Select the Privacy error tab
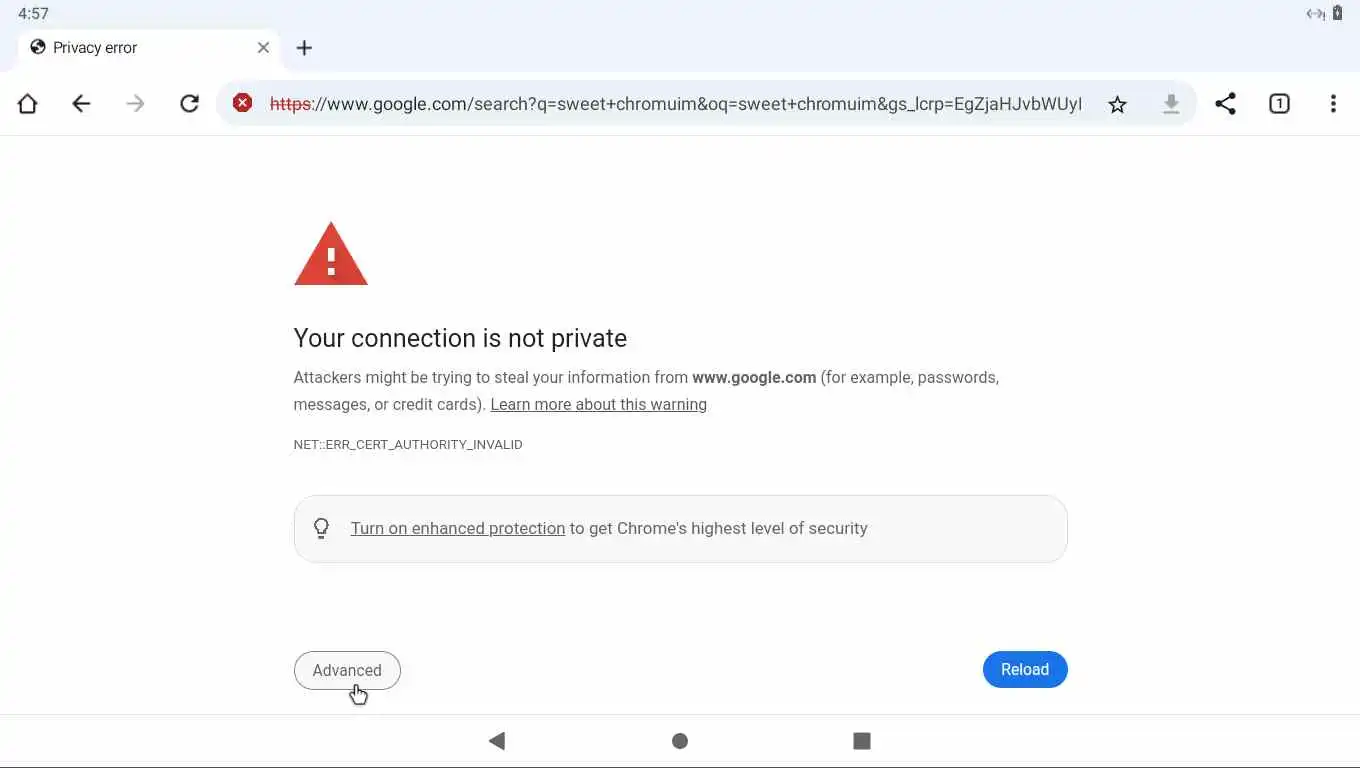 (x=130, y=48)
